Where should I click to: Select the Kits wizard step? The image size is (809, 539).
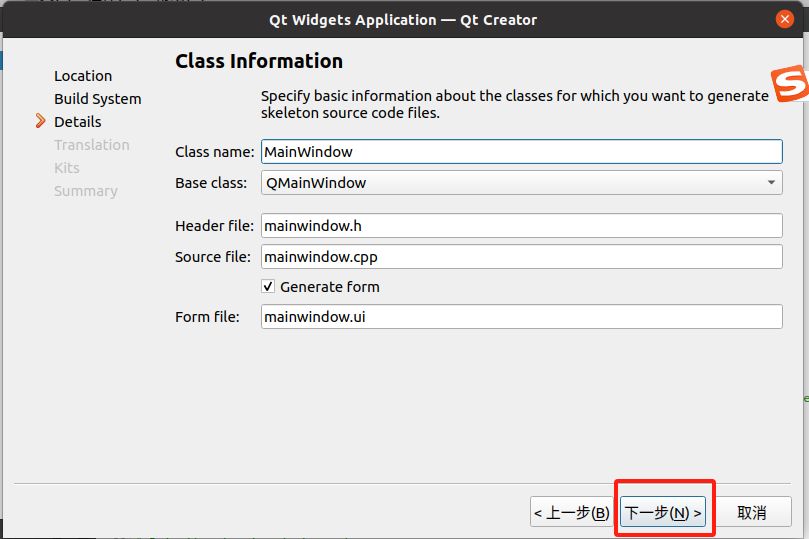point(67,168)
